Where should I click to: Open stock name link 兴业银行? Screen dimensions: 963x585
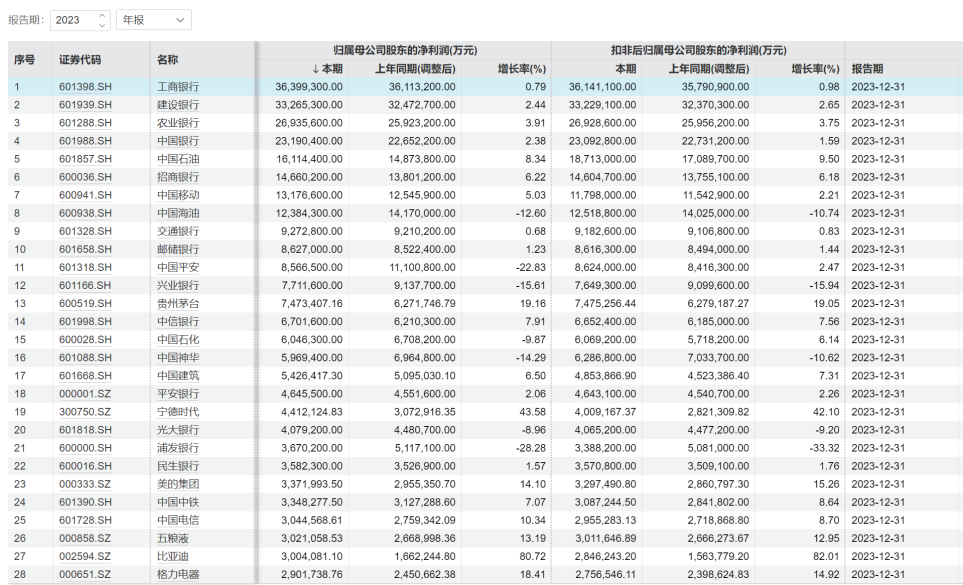point(177,285)
